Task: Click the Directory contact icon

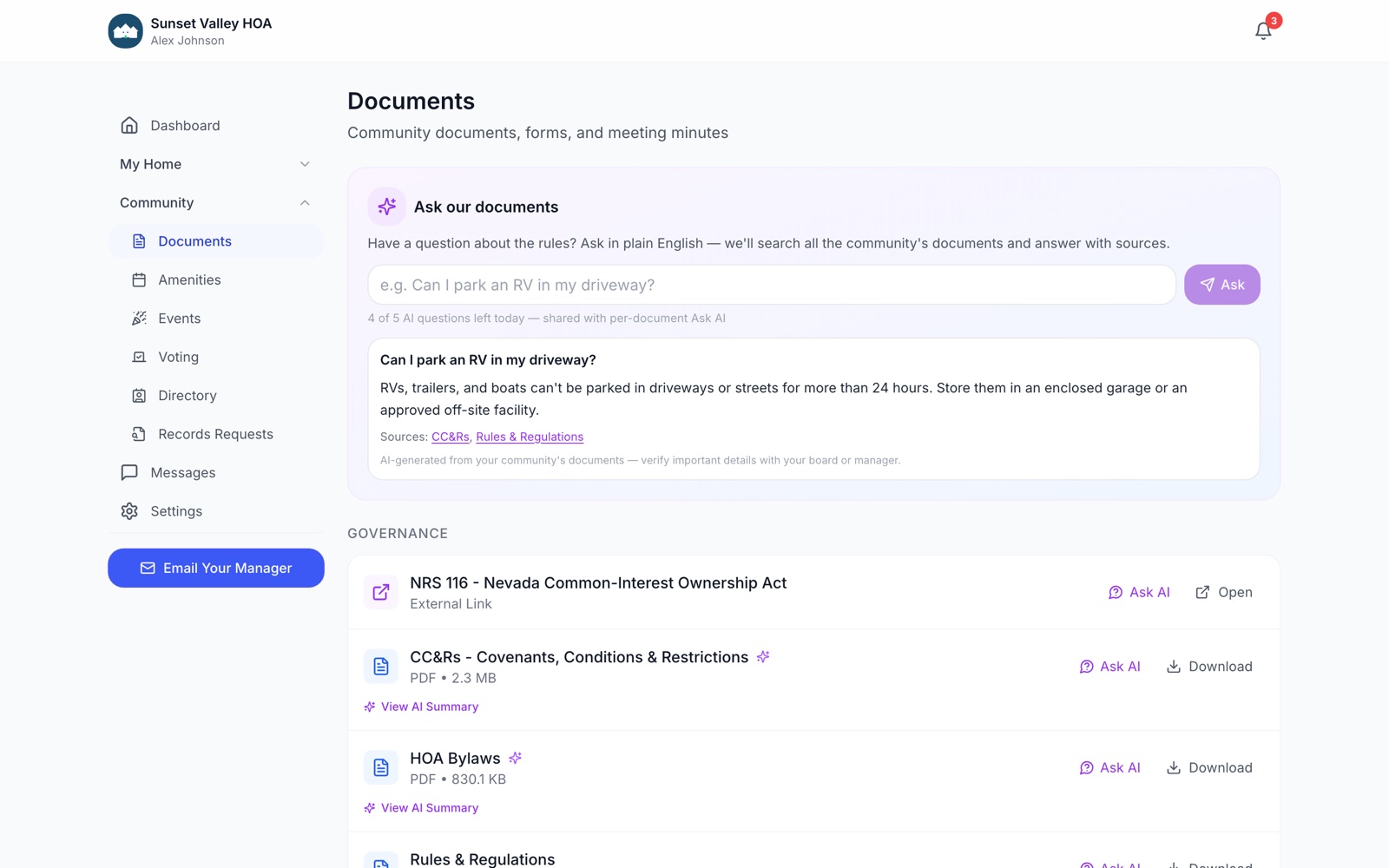Action: 139,396
